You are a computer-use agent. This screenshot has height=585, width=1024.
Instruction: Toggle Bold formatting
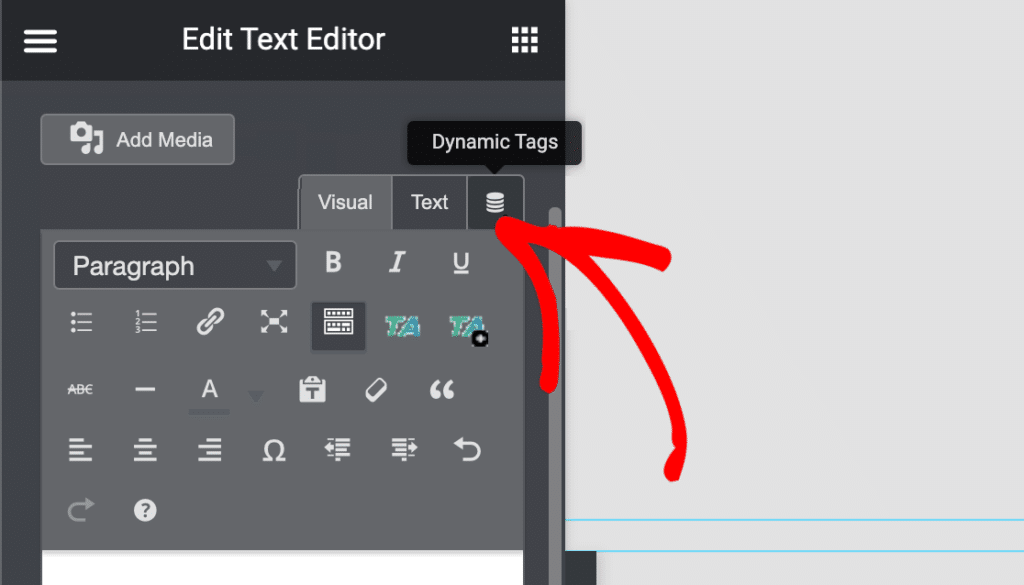[333, 262]
